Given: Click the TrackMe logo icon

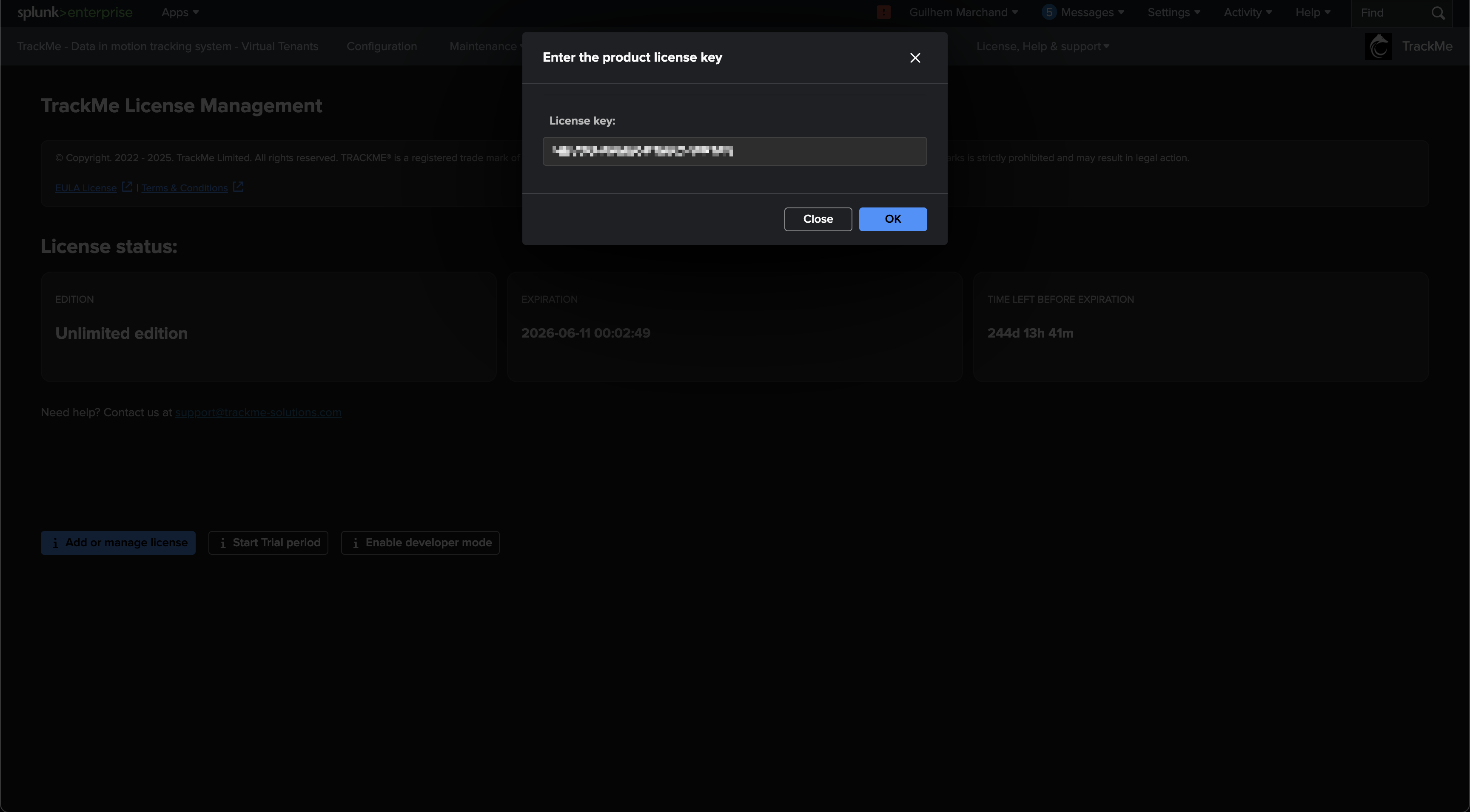Looking at the screenshot, I should pyautogui.click(x=1378, y=46).
